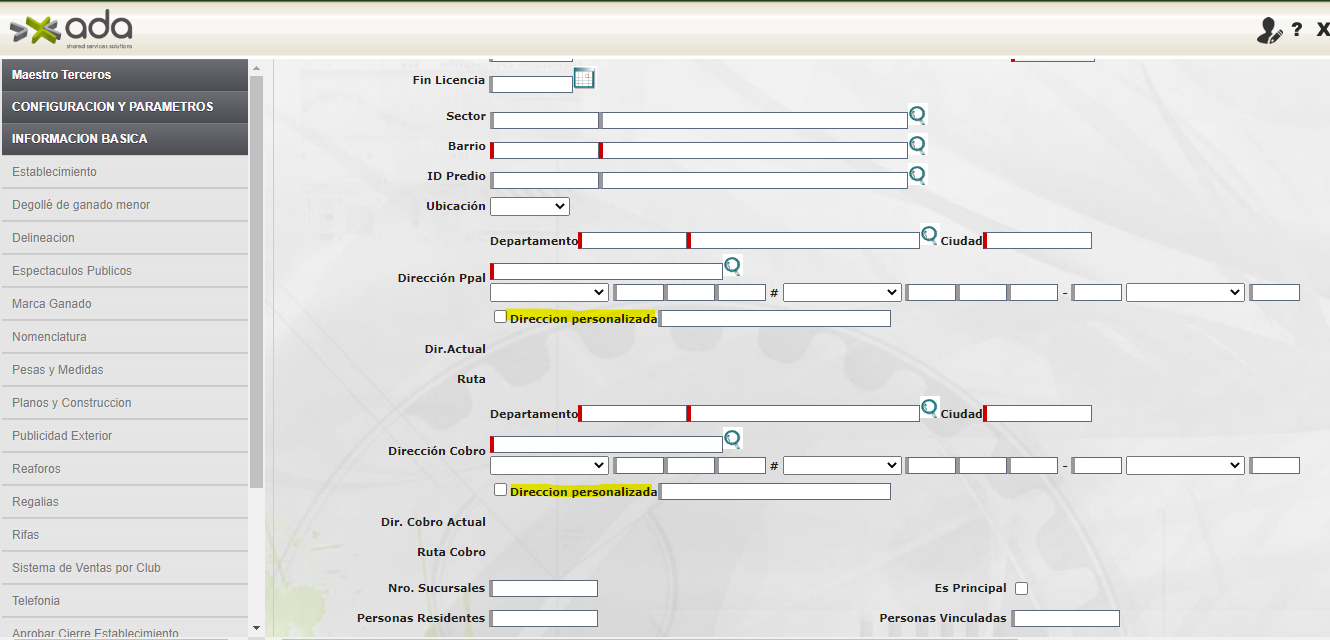Open help via the question mark icon
This screenshot has width=1330, height=640.
[1297, 30]
